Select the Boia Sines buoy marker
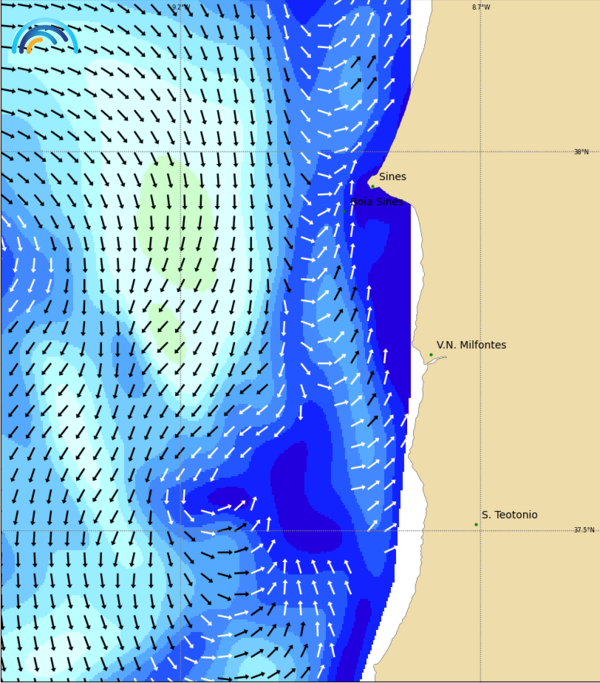The width and height of the screenshot is (600, 683). coord(346,210)
